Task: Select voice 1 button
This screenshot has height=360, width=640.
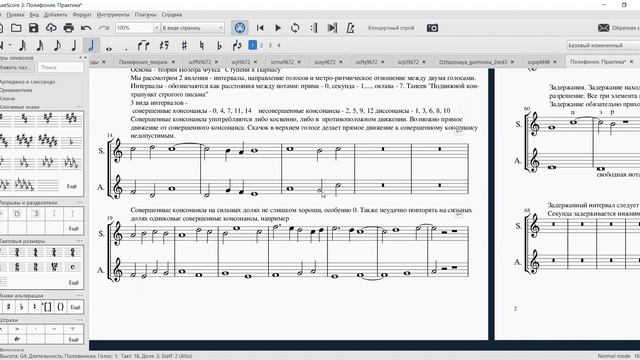Action: pyautogui.click(x=252, y=45)
